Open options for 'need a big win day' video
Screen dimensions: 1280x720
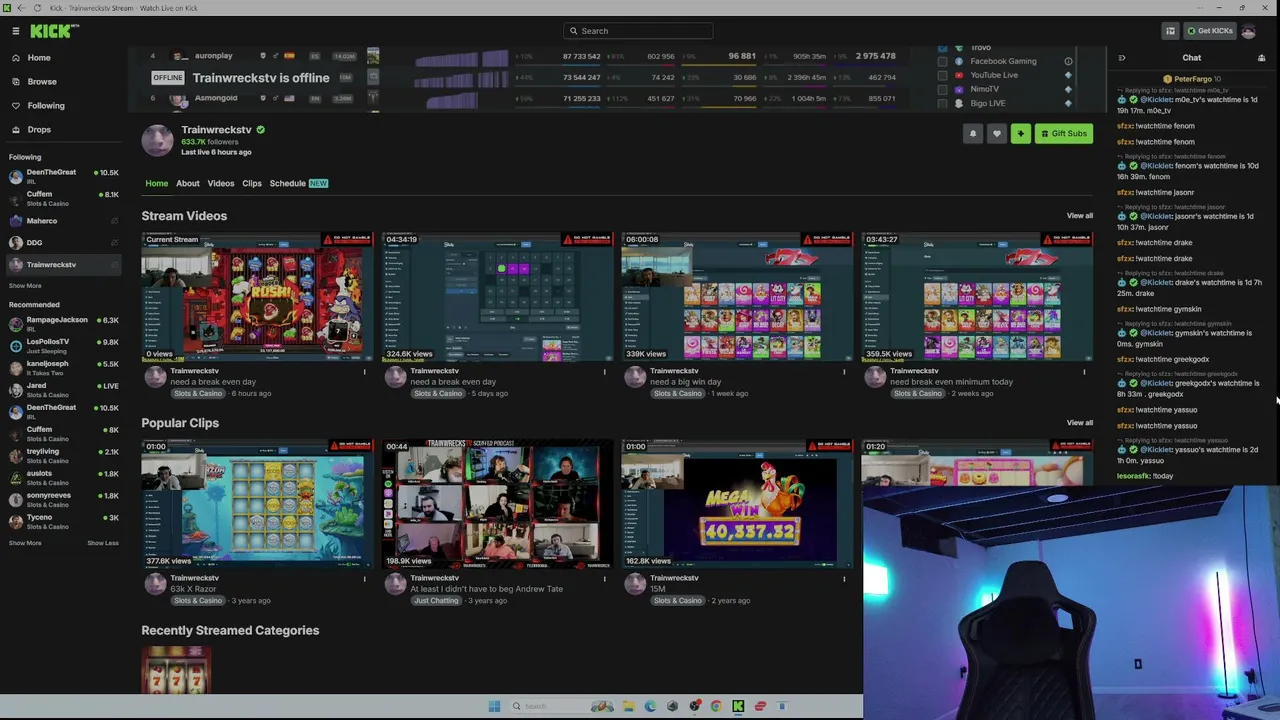844,372
